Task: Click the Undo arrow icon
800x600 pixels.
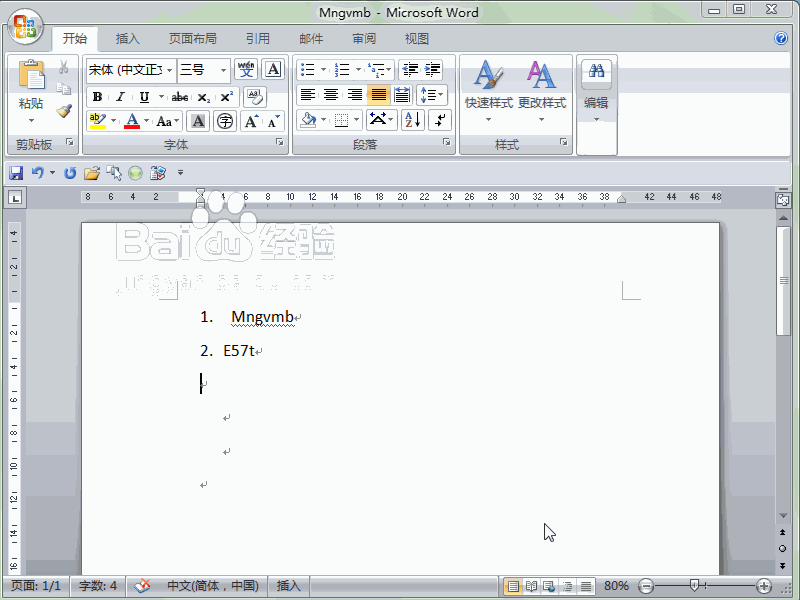Action: point(38,173)
